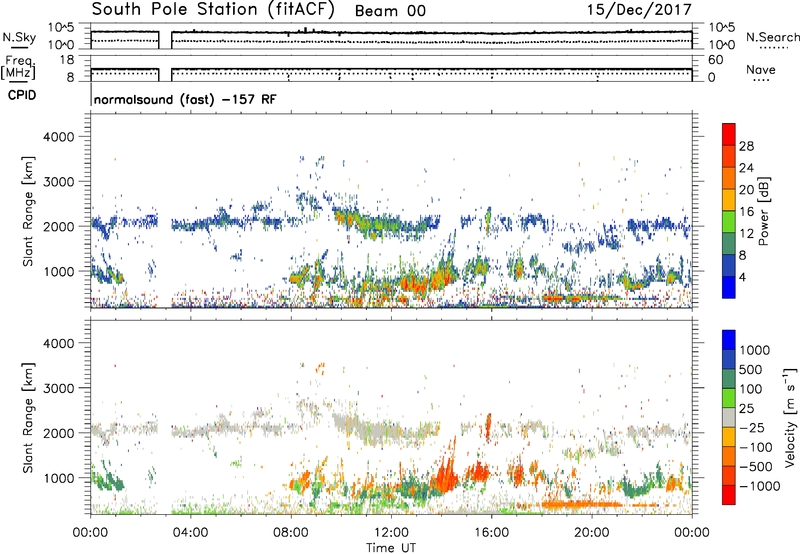The image size is (800, 554).
Task: Pick the light green Velocity colorbar segment
Action: click(x=729, y=398)
